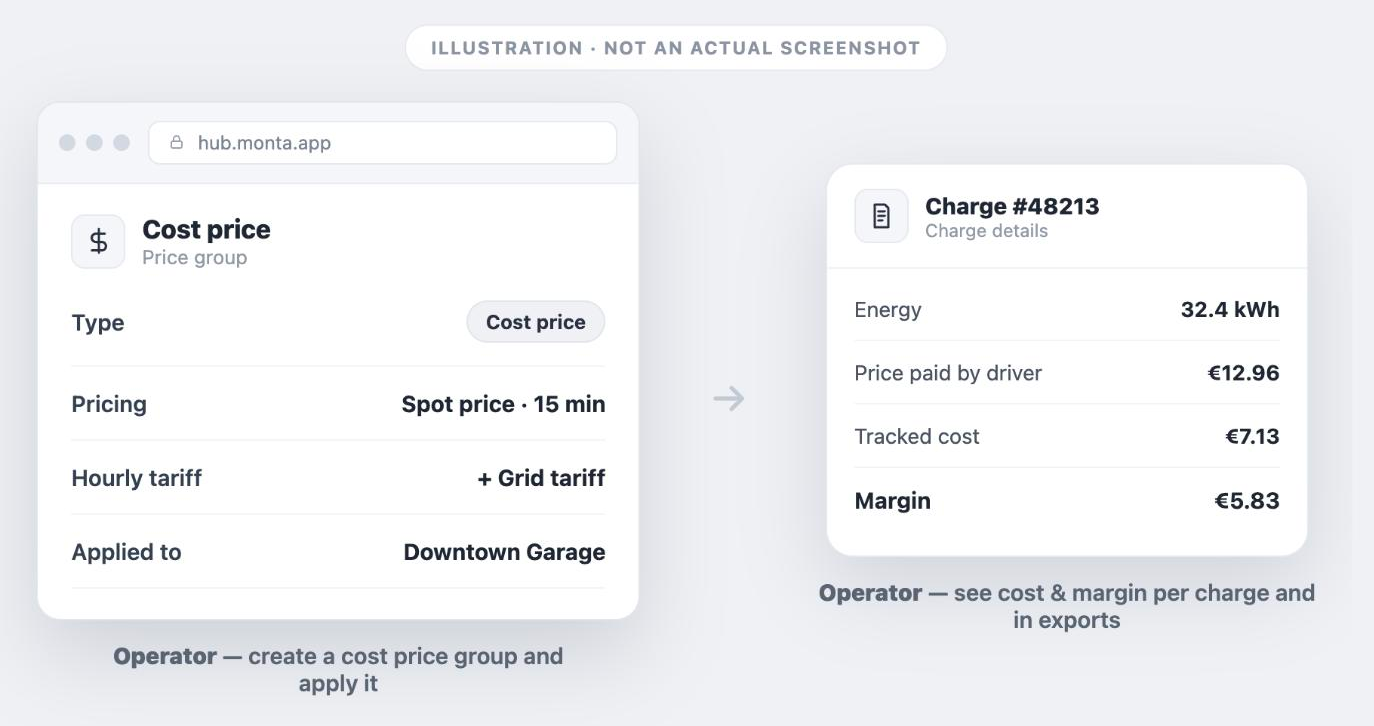Screen dimensions: 1374x726
Task: Click the "Downtown Garage" value
Action: (504, 552)
